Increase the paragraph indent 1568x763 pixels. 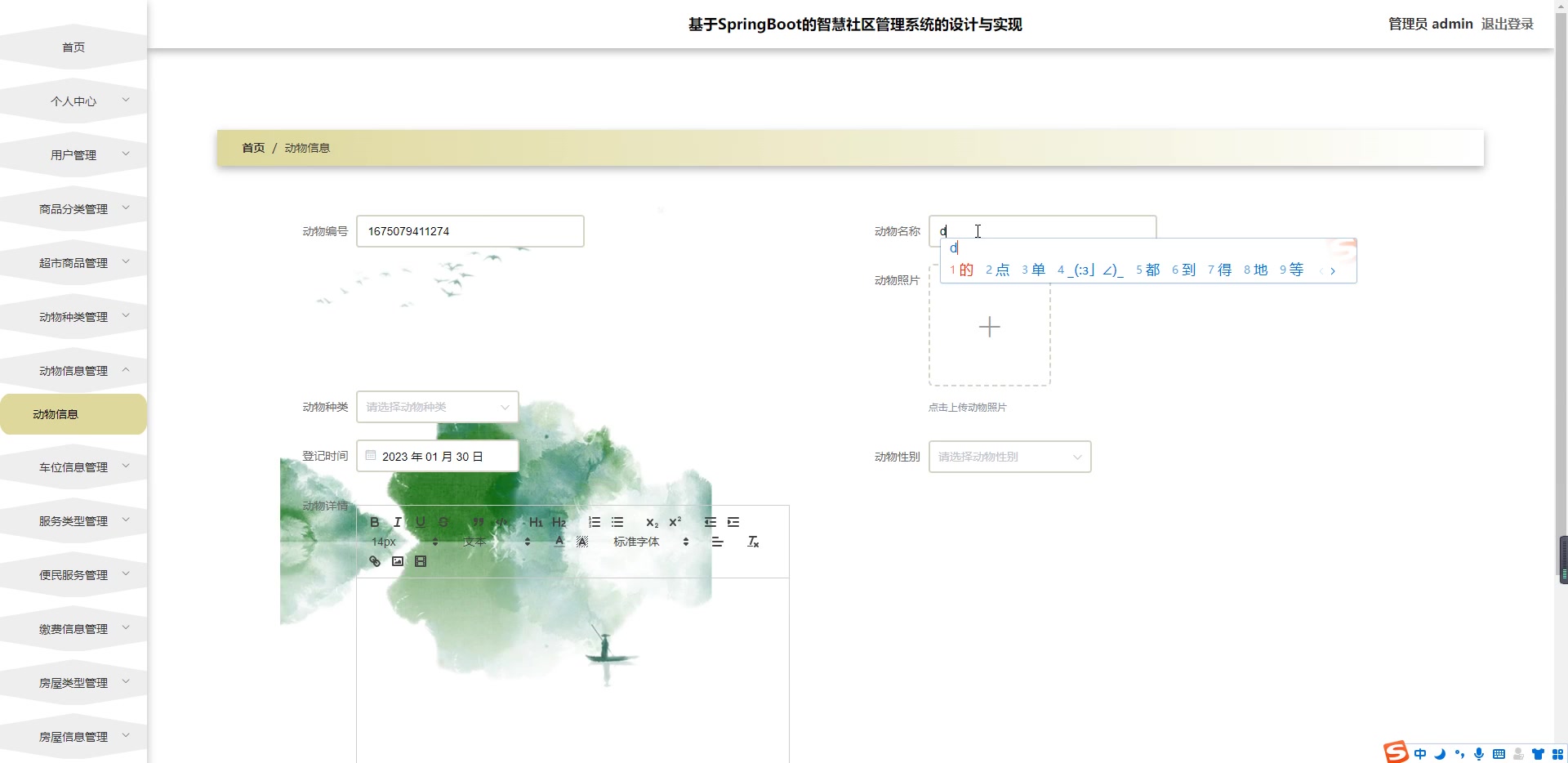point(733,522)
